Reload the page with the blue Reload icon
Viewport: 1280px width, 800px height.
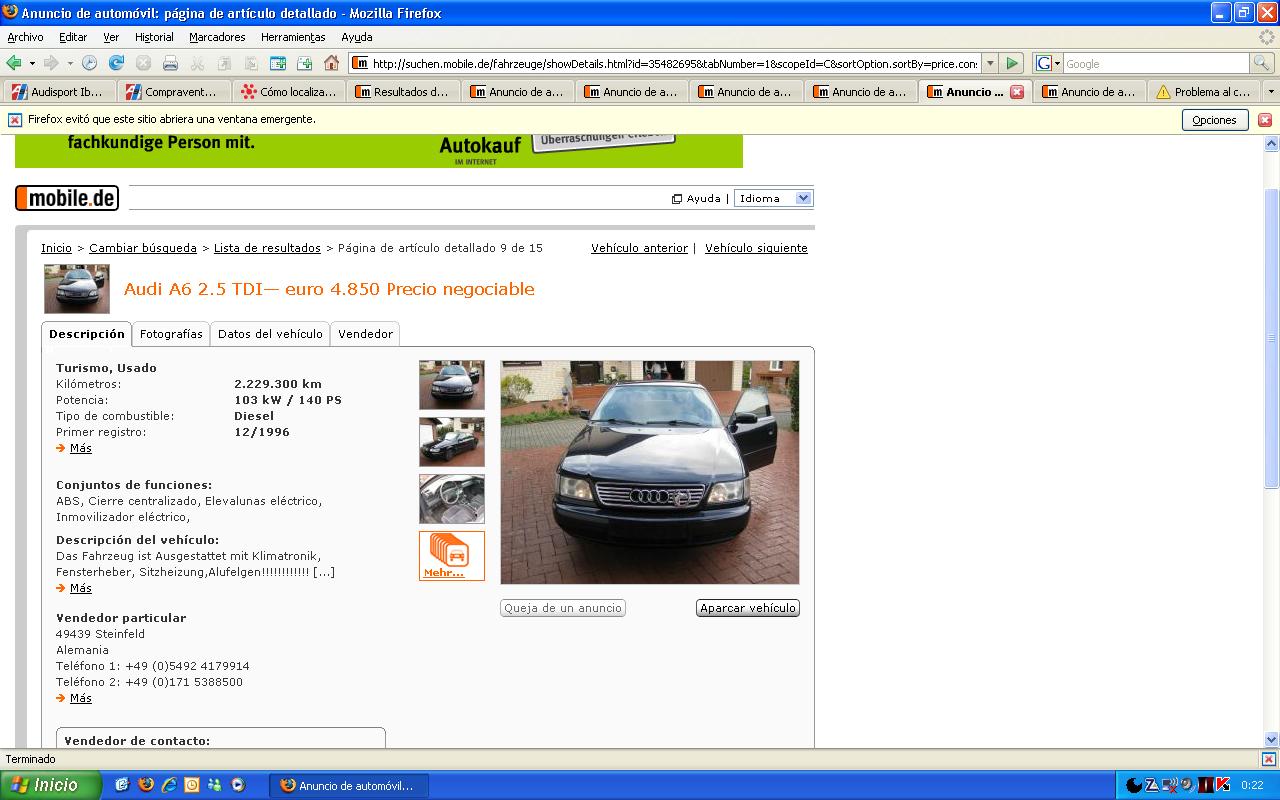pos(116,63)
